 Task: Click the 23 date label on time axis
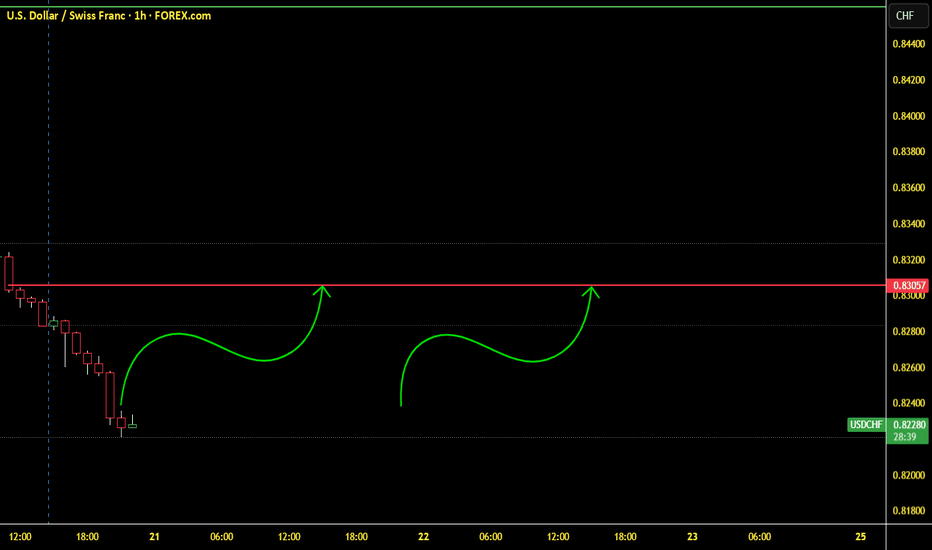[x=692, y=536]
